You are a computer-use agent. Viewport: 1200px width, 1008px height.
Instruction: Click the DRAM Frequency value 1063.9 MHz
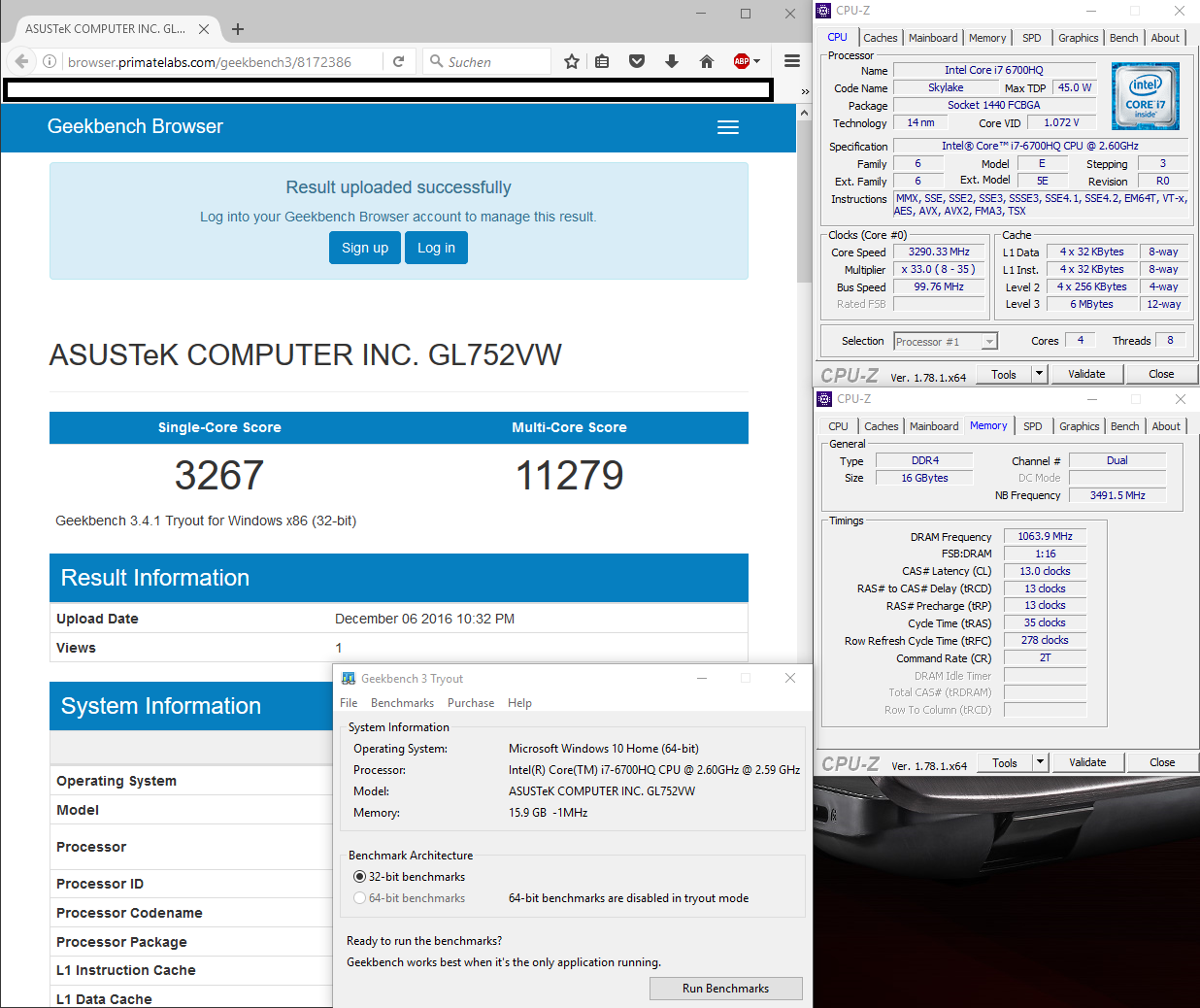[x=1045, y=536]
